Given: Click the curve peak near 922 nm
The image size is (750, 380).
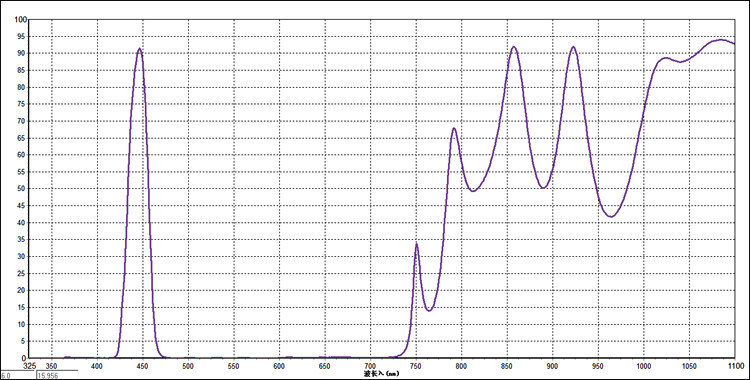Looking at the screenshot, I should (x=573, y=47).
